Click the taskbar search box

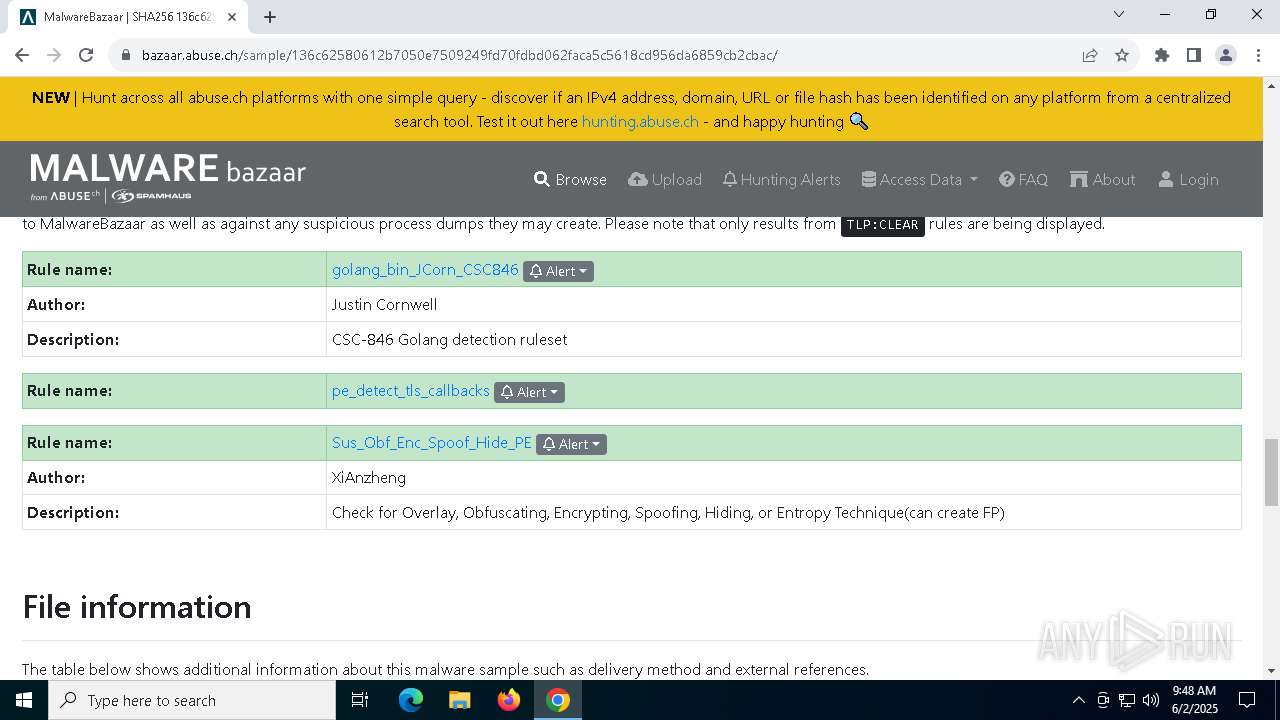(x=192, y=700)
